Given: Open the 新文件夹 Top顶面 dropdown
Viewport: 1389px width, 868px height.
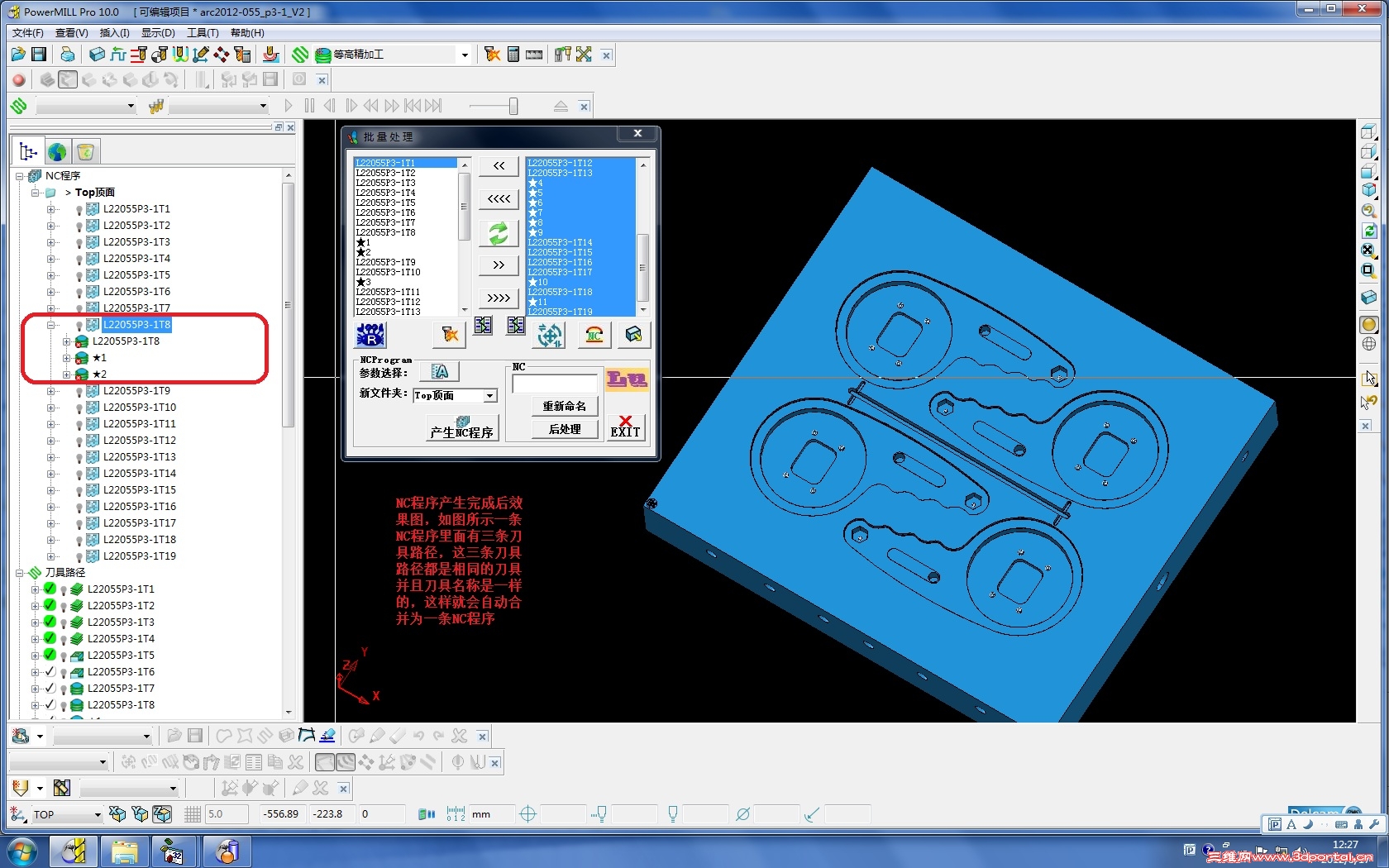Looking at the screenshot, I should tap(490, 396).
